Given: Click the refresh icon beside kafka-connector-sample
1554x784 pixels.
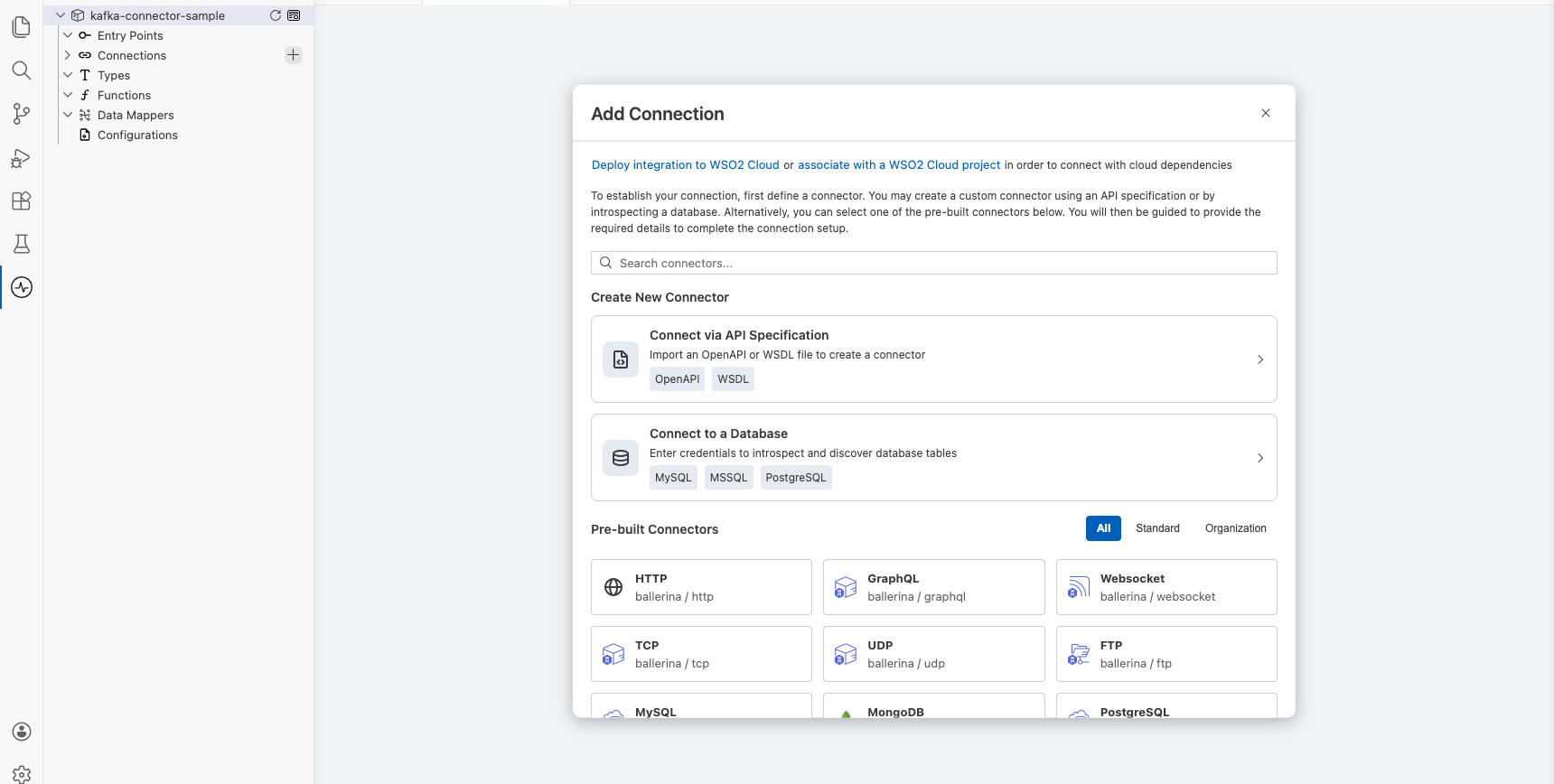Looking at the screenshot, I should 276,15.
